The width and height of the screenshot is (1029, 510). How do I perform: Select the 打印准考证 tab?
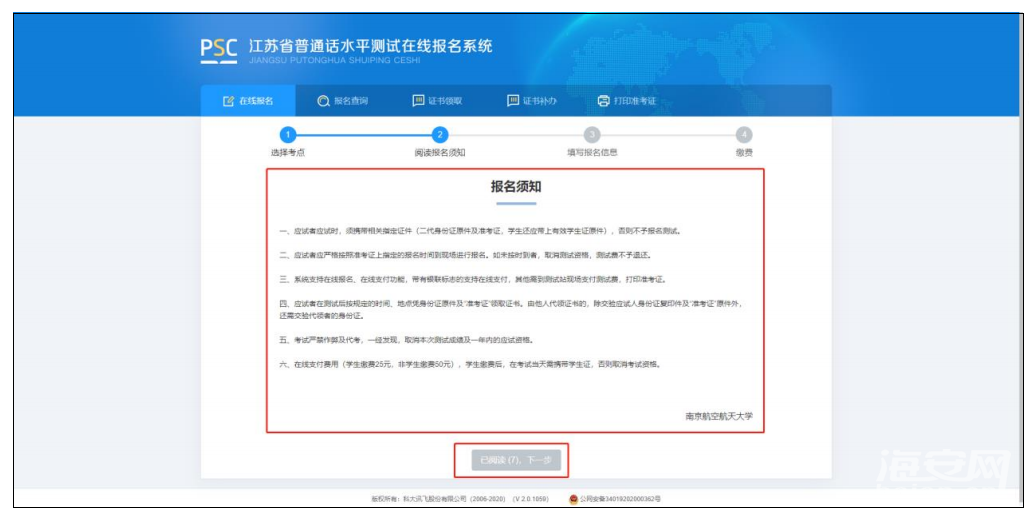627,101
